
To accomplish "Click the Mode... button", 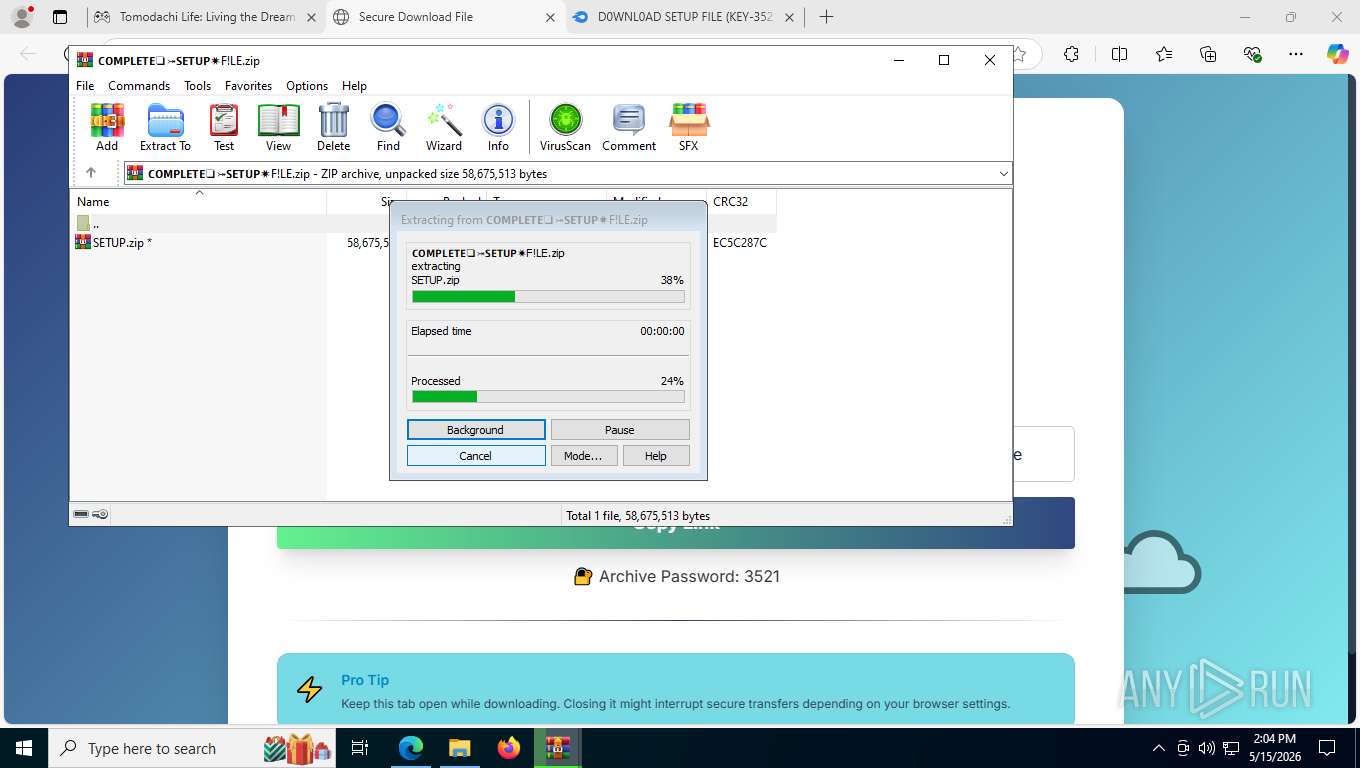I will point(583,456).
